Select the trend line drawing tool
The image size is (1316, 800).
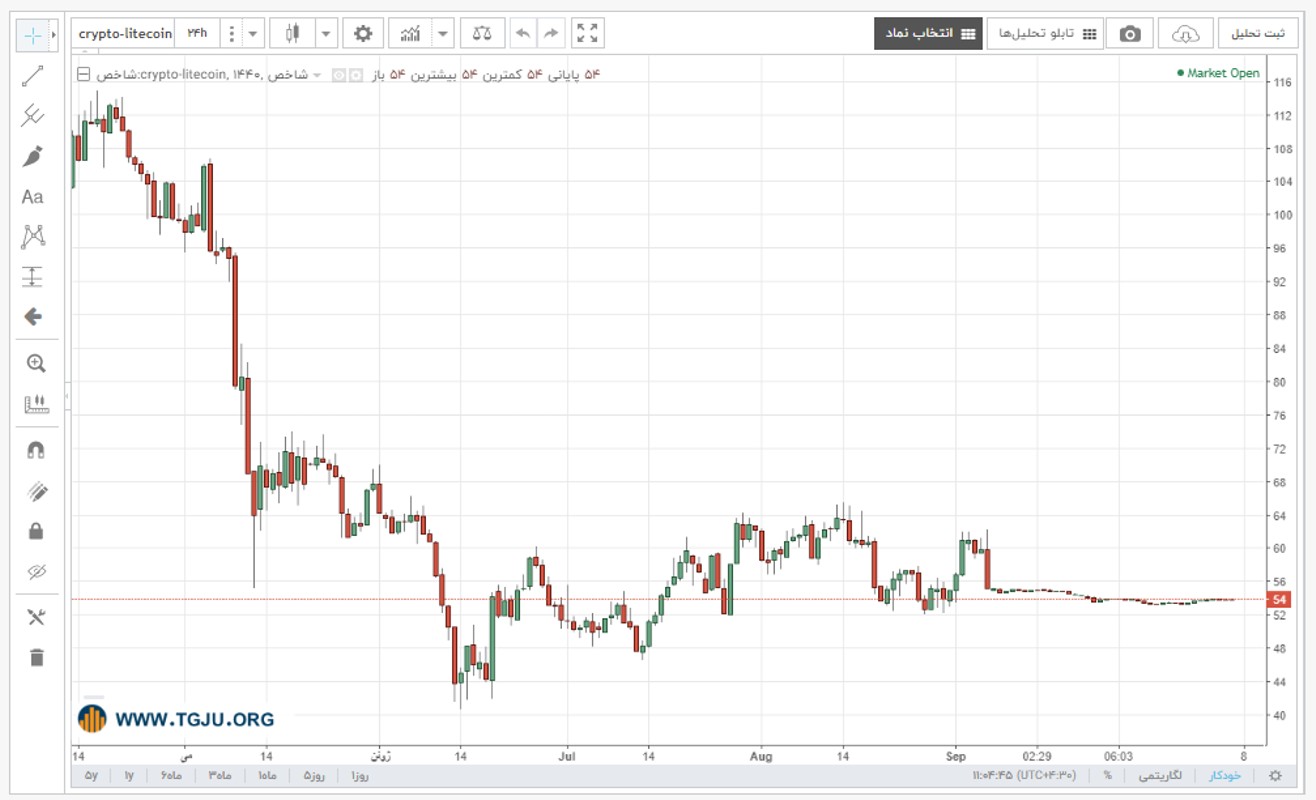click(33, 76)
